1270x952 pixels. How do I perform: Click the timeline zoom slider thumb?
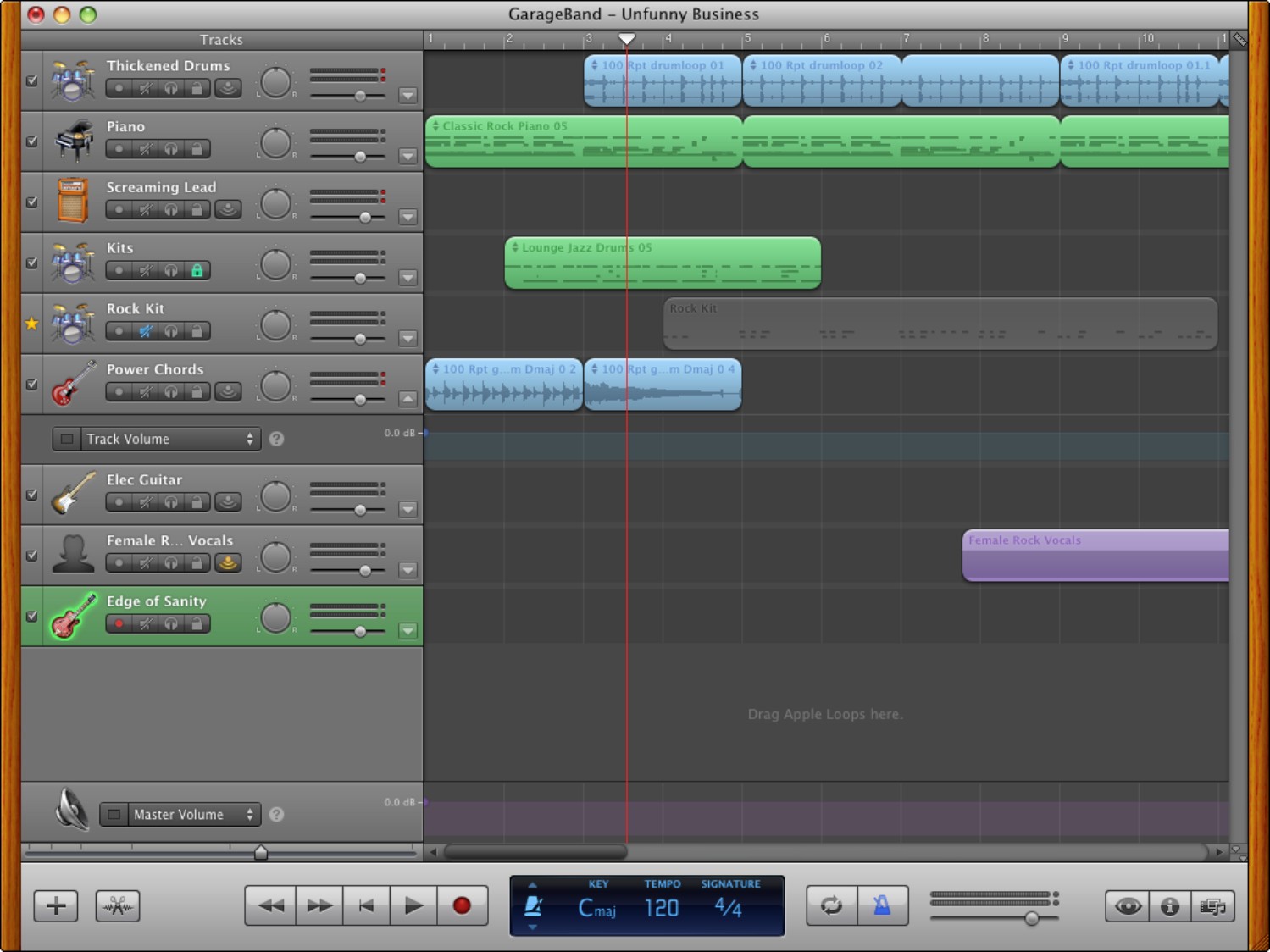[261, 852]
